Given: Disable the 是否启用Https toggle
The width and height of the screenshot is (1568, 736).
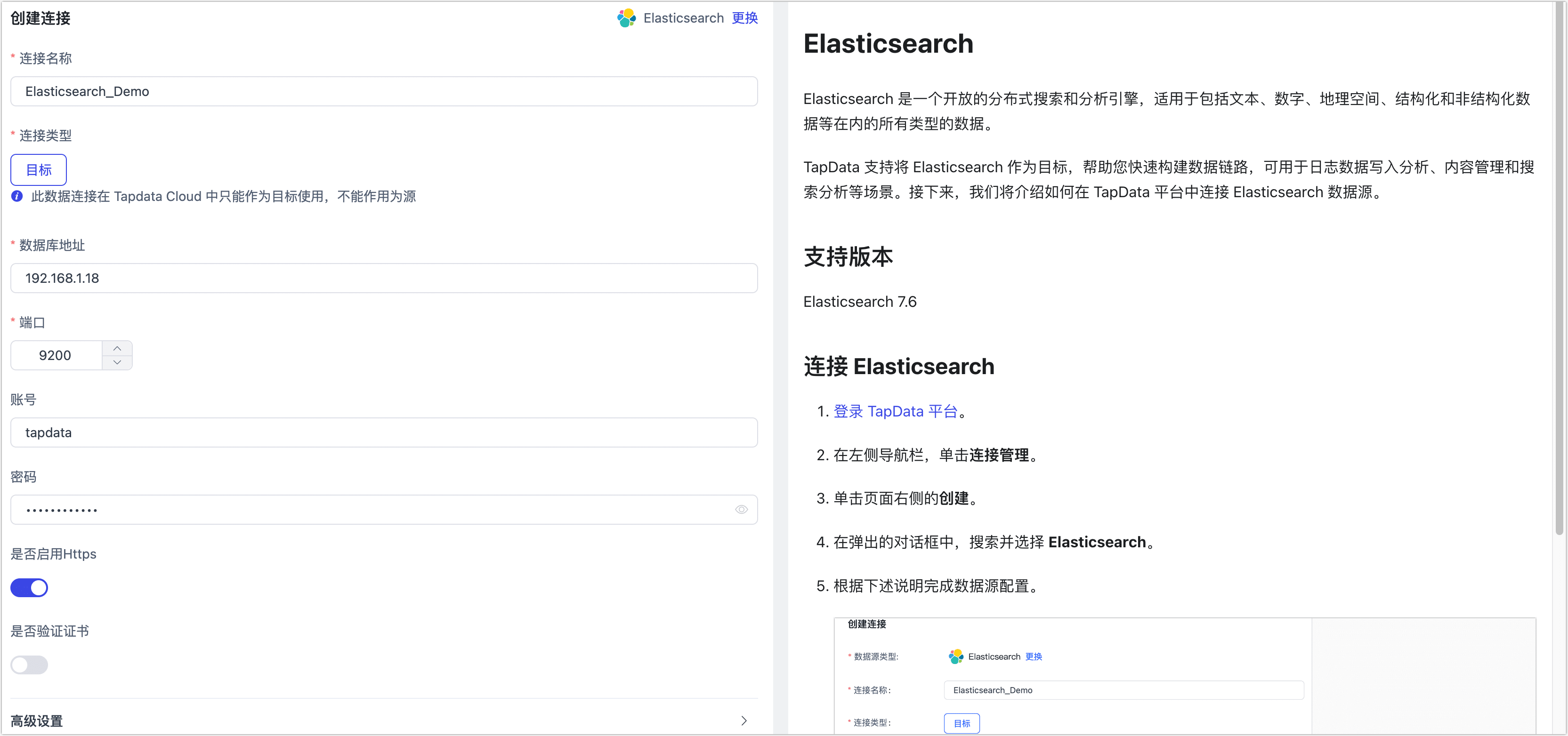Looking at the screenshot, I should pos(29,588).
